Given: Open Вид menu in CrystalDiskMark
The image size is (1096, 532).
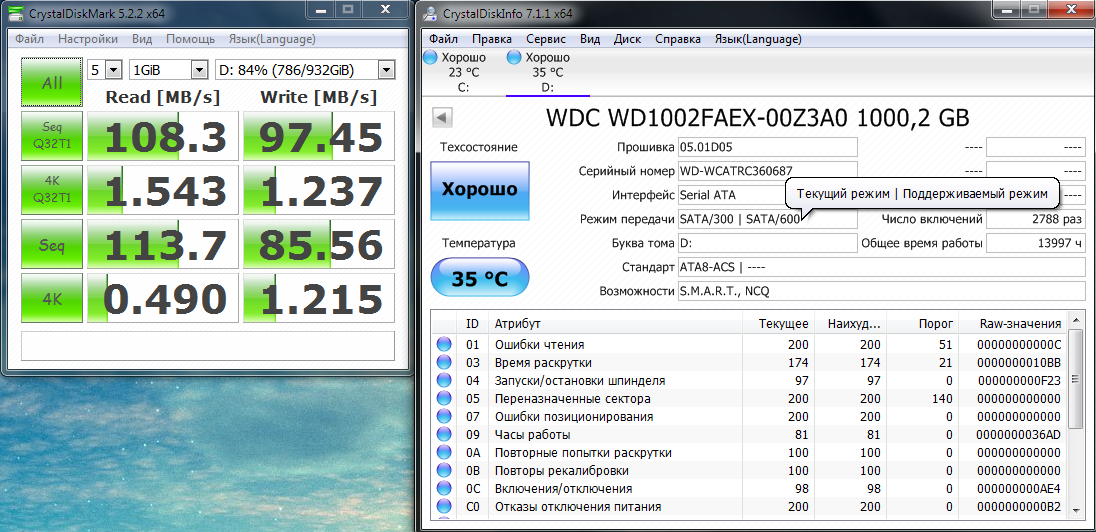Looking at the screenshot, I should pyautogui.click(x=142, y=39).
